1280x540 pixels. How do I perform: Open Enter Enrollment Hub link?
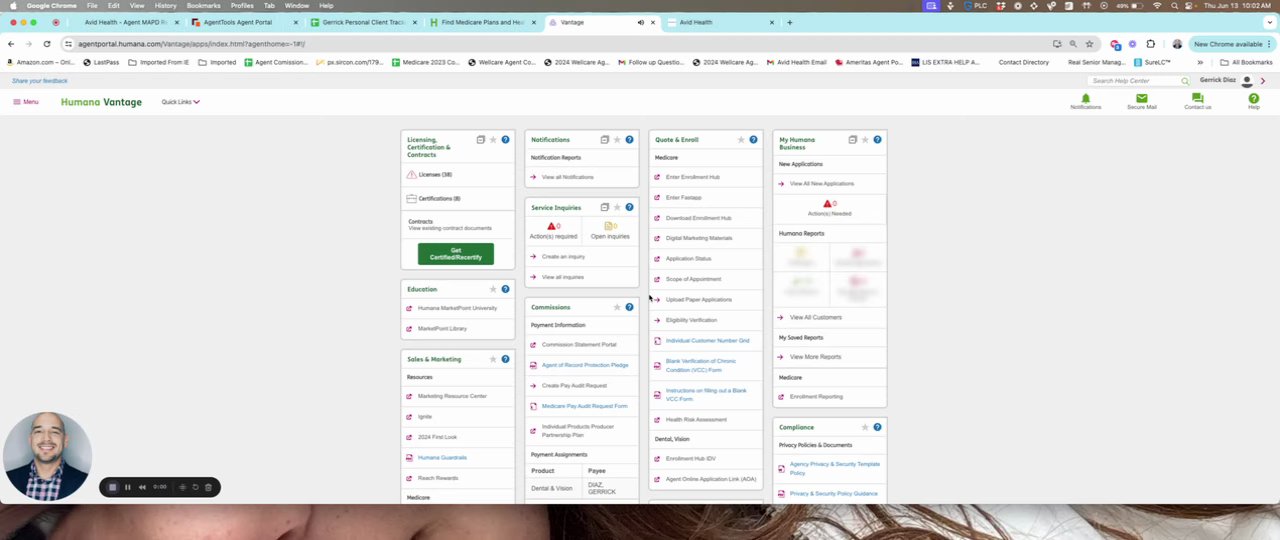pos(693,177)
